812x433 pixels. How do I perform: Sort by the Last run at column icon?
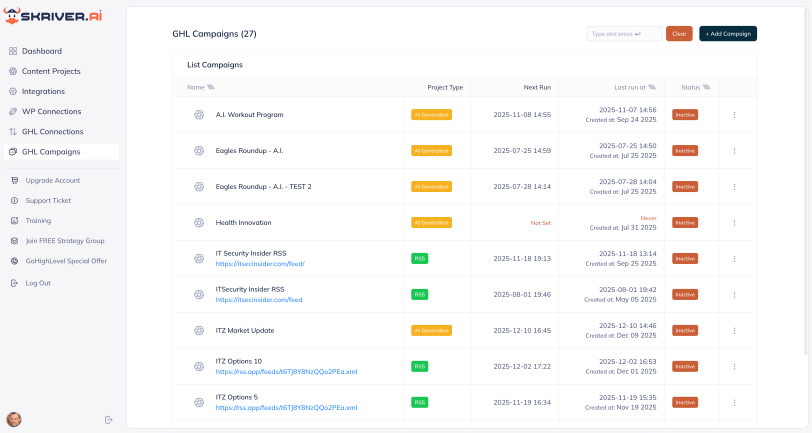652,87
